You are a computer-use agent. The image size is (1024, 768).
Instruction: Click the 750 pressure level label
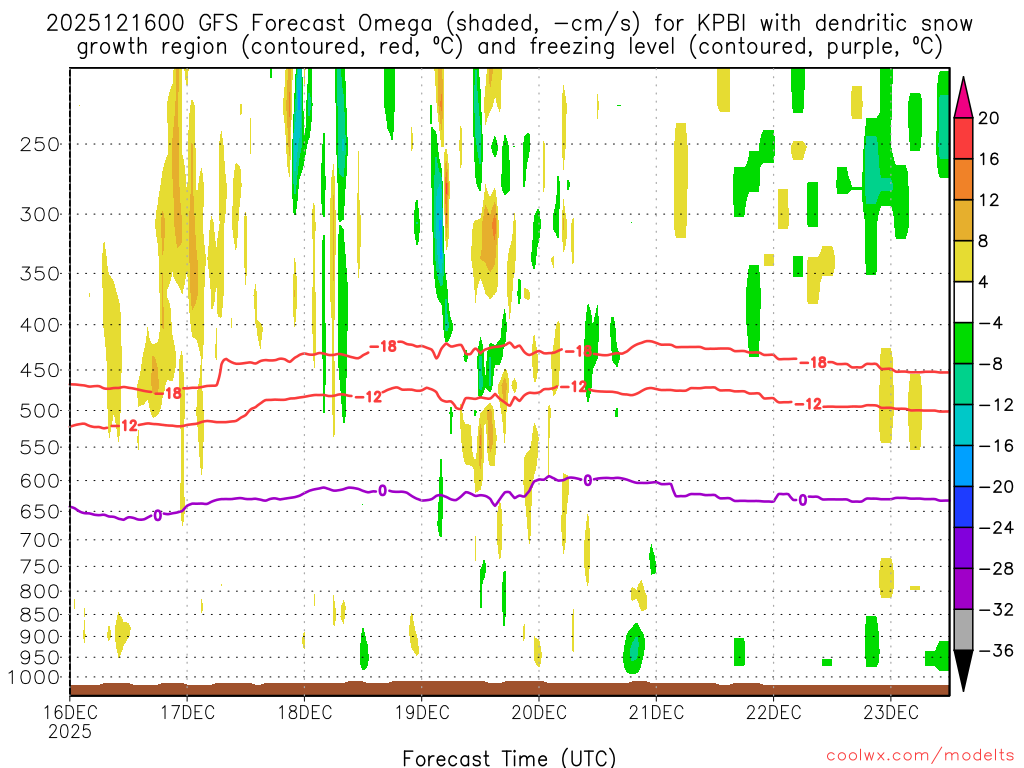[40, 567]
